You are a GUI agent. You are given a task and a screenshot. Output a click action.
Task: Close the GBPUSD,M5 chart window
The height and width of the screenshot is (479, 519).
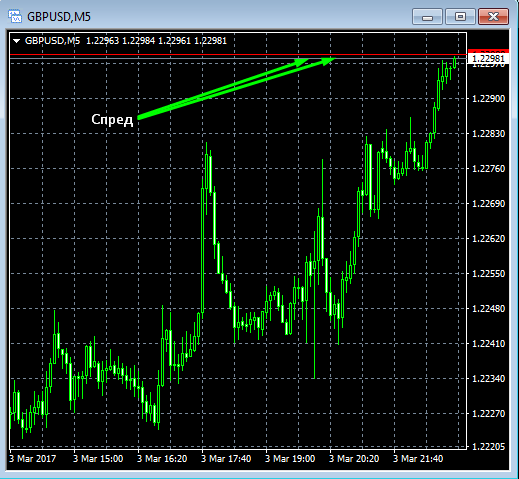[493, 17]
